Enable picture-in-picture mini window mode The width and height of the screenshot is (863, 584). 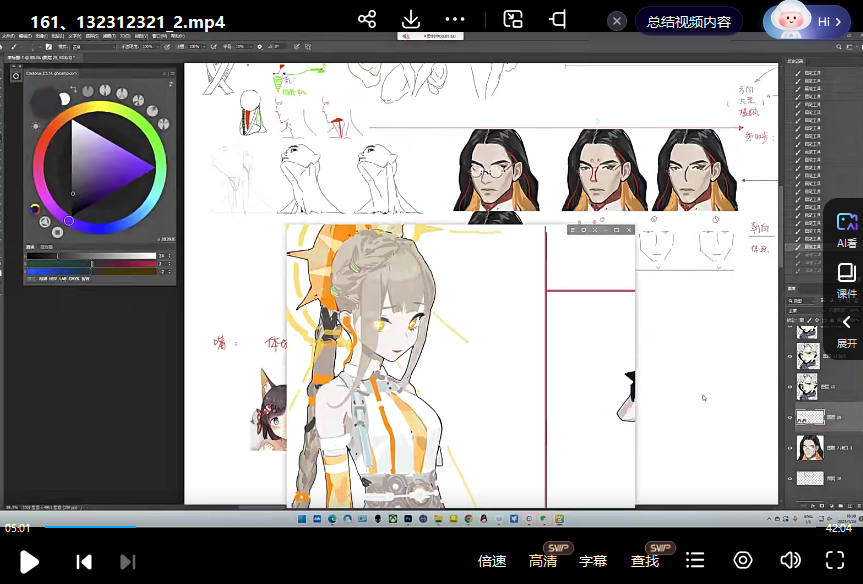(513, 20)
